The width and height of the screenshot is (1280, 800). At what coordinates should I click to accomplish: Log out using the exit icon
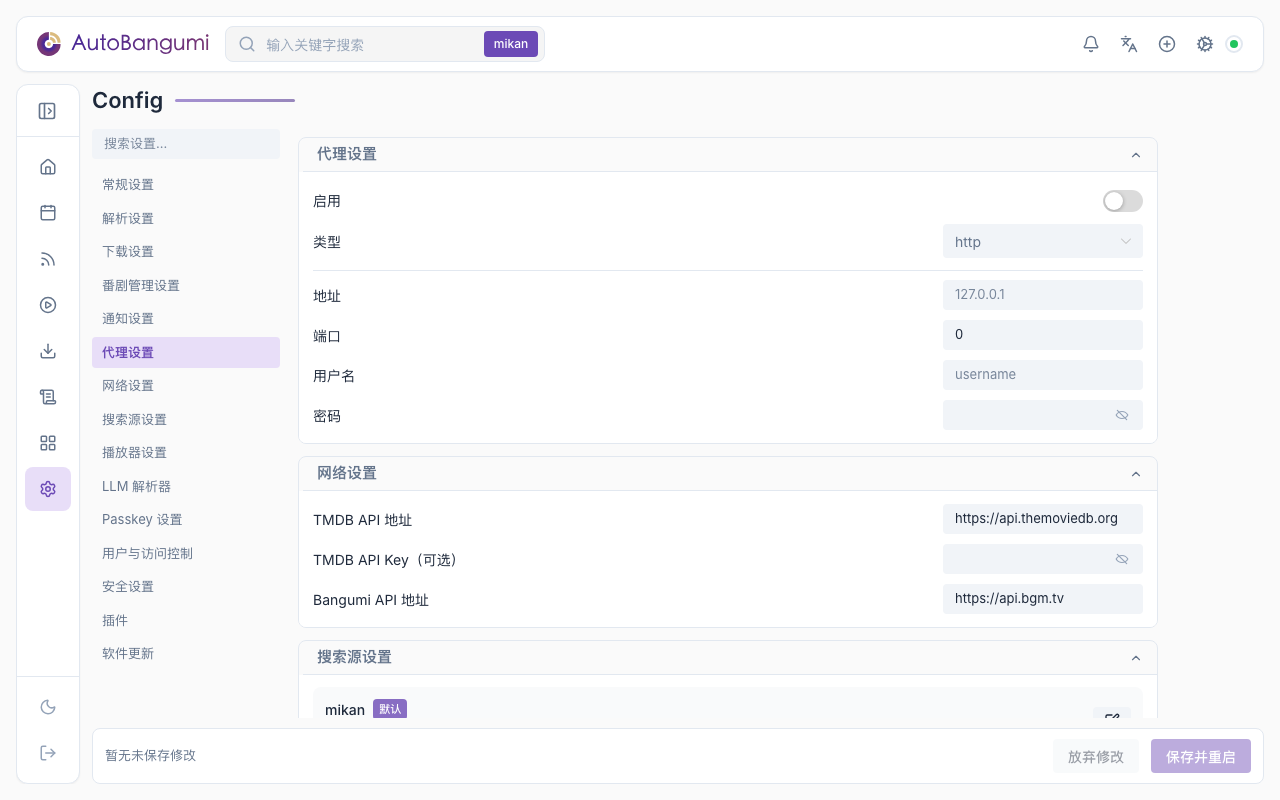48,753
